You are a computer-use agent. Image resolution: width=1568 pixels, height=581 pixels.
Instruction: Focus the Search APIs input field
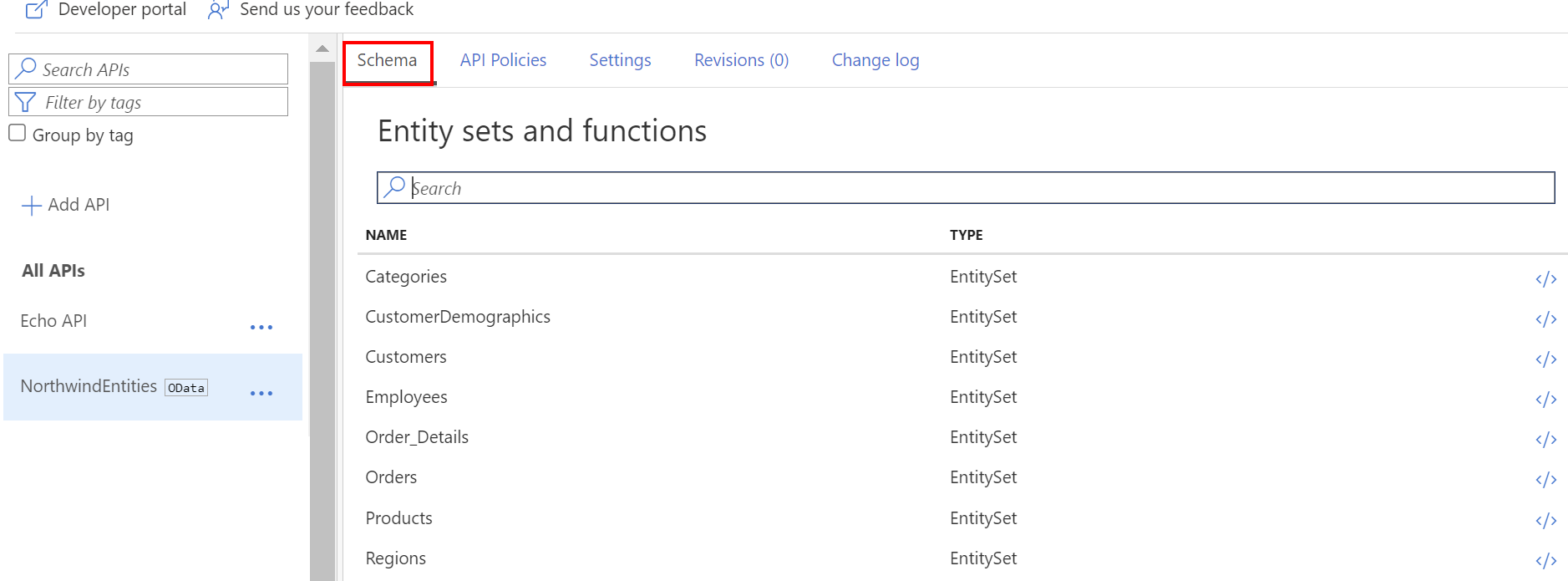pos(159,69)
